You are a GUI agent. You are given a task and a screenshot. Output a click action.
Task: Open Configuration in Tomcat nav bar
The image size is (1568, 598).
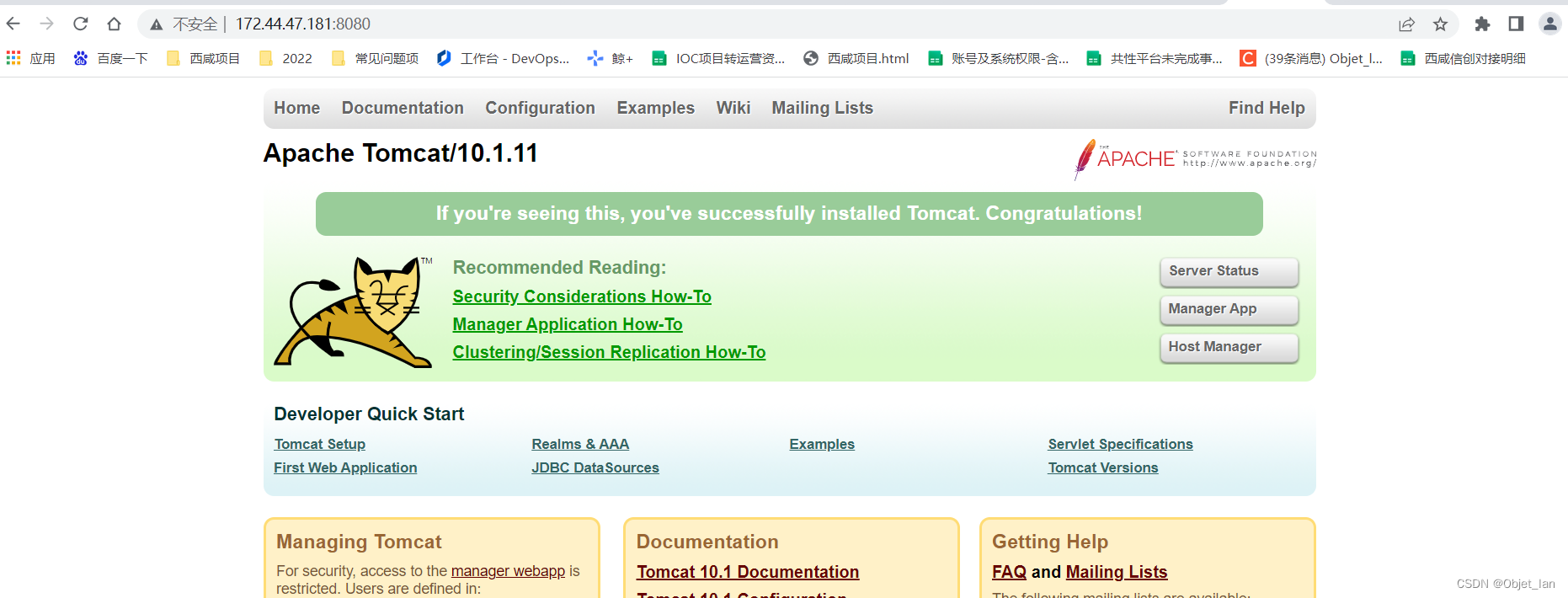(x=540, y=108)
